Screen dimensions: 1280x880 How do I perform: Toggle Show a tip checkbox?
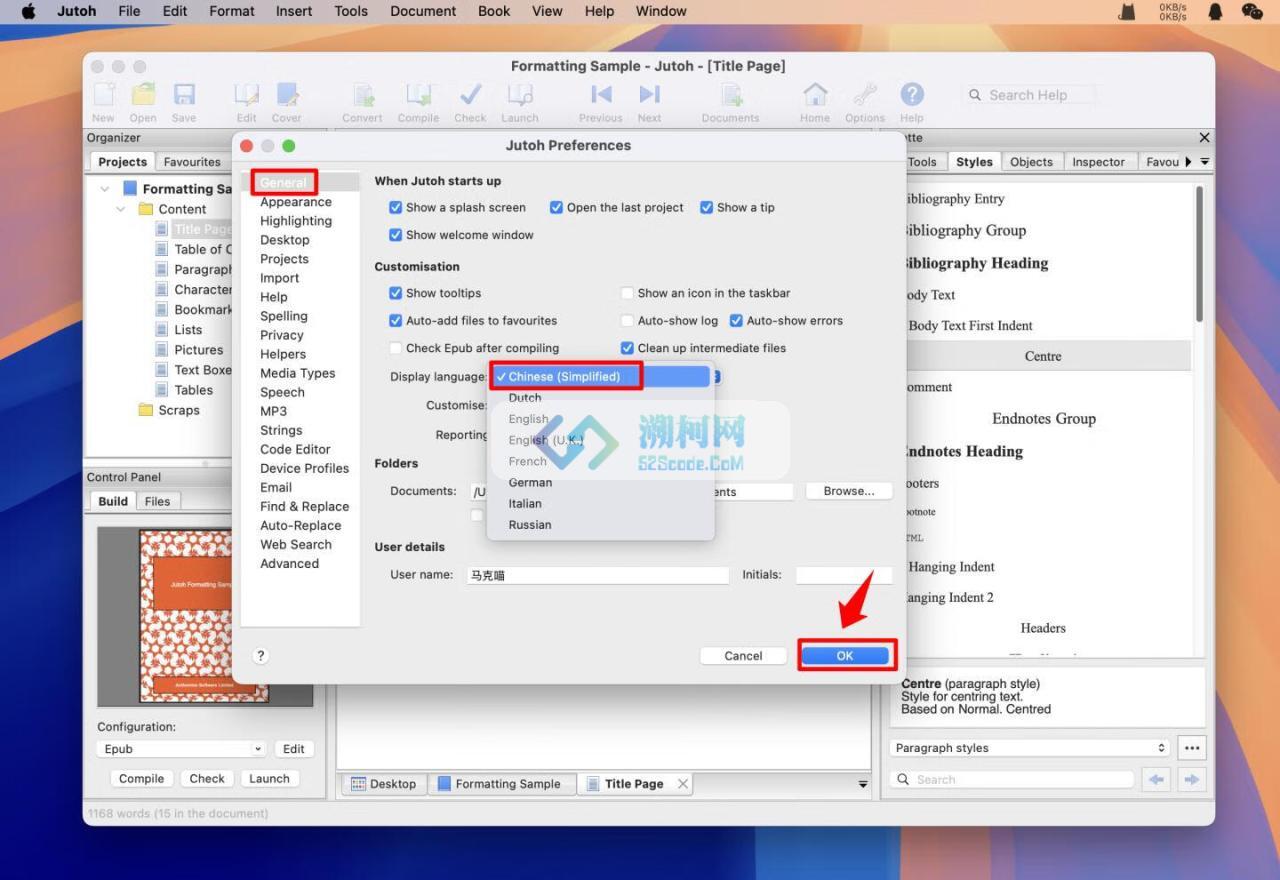[707, 208]
